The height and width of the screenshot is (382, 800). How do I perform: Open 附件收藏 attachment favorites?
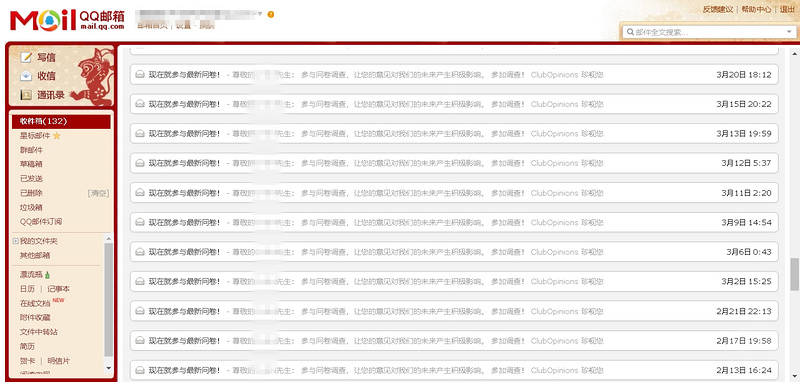35,318
